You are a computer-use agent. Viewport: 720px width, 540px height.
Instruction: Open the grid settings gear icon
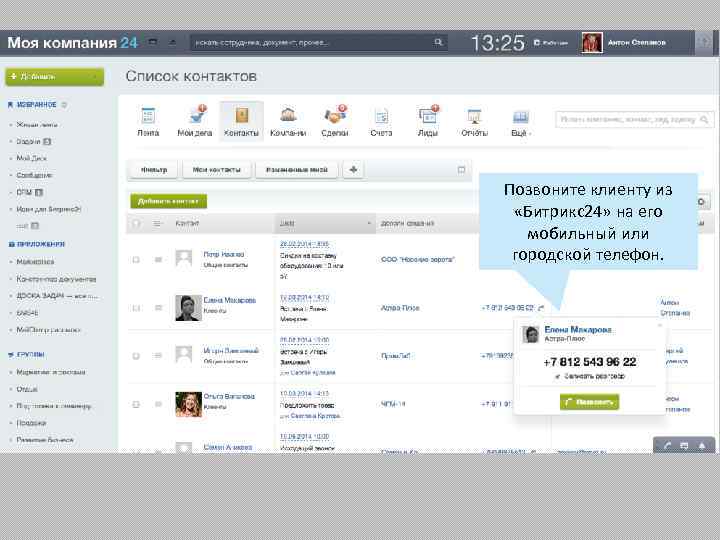[x=701, y=202]
